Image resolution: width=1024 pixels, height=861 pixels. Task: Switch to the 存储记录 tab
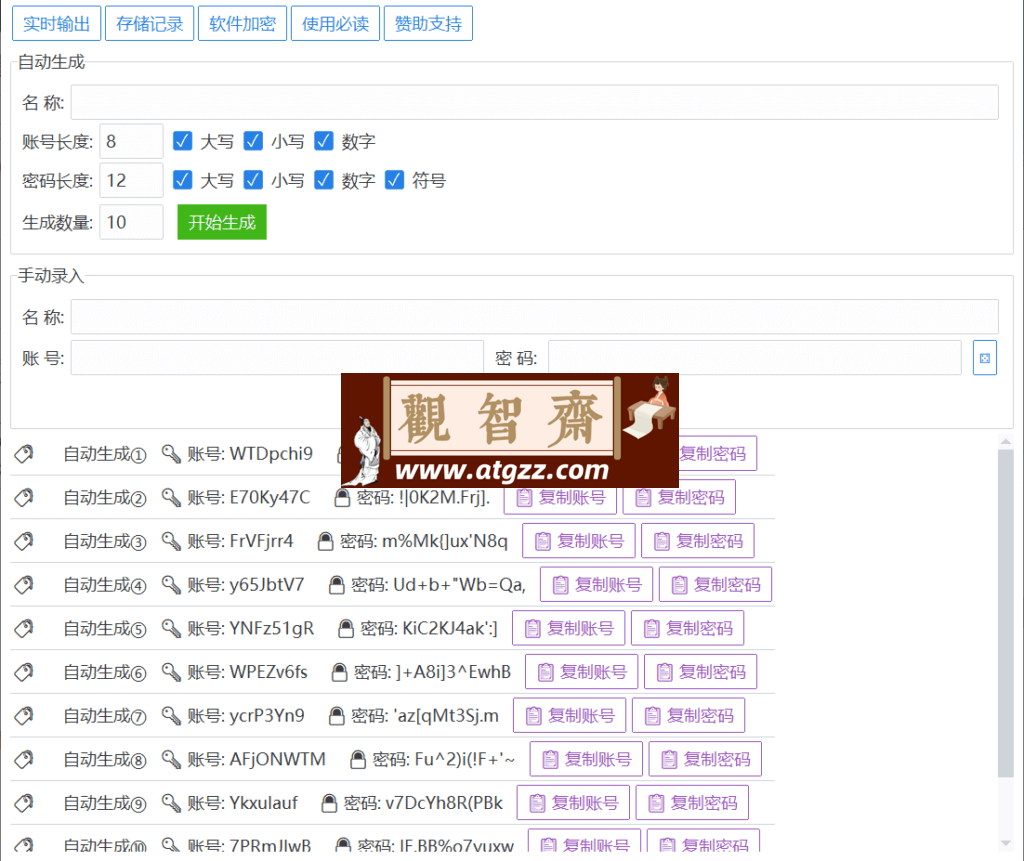149,24
